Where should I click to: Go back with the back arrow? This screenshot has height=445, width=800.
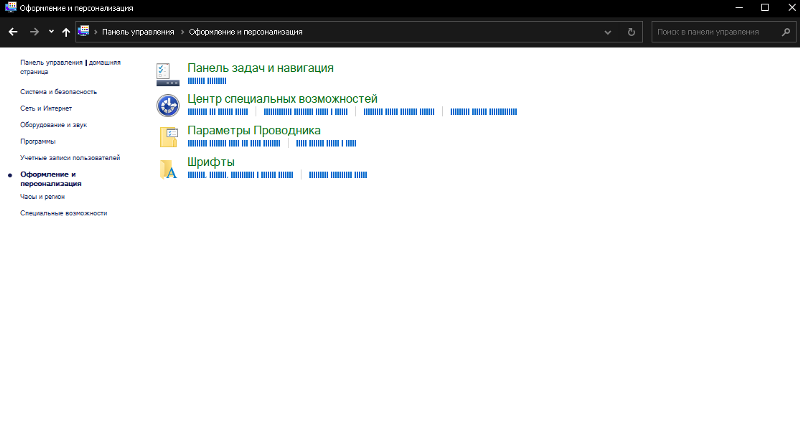13,32
